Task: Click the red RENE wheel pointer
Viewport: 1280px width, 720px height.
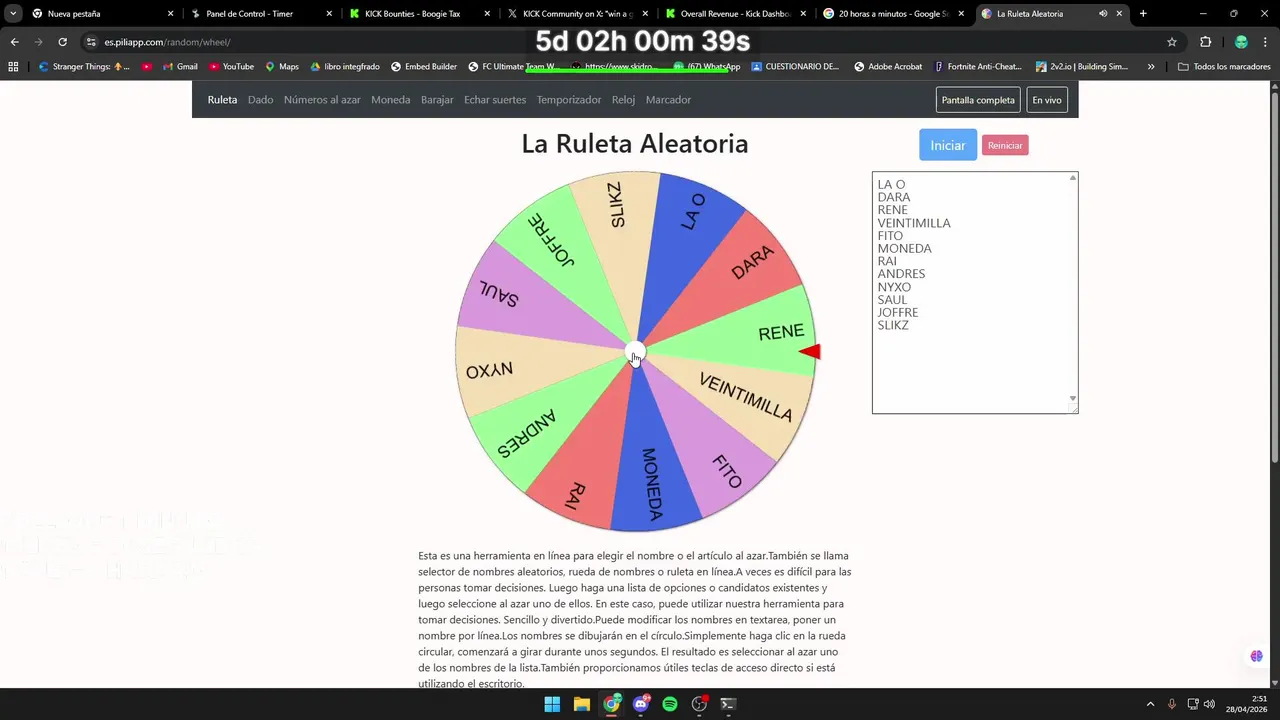Action: click(x=810, y=351)
